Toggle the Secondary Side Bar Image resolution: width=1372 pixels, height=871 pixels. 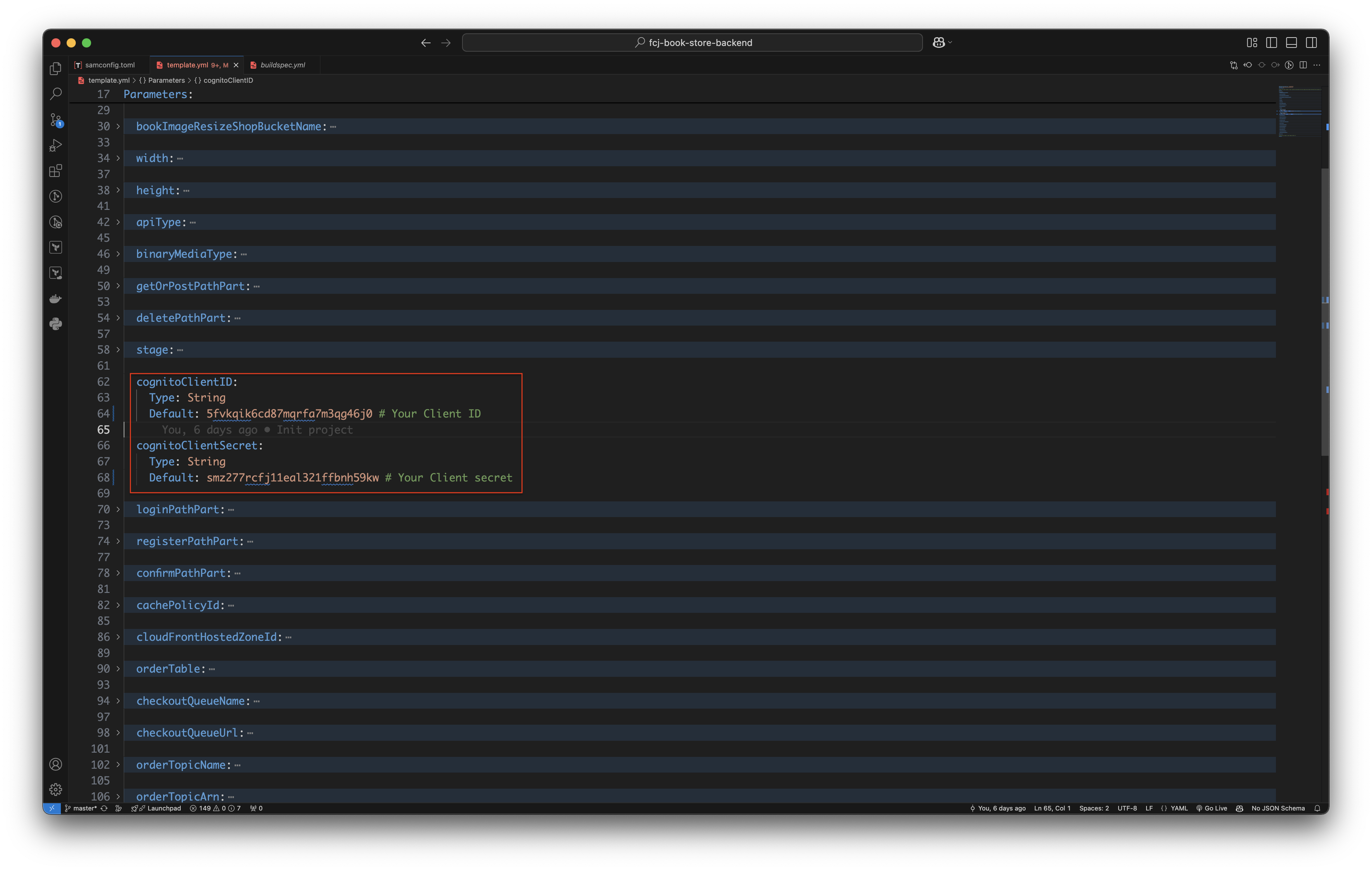click(1311, 43)
